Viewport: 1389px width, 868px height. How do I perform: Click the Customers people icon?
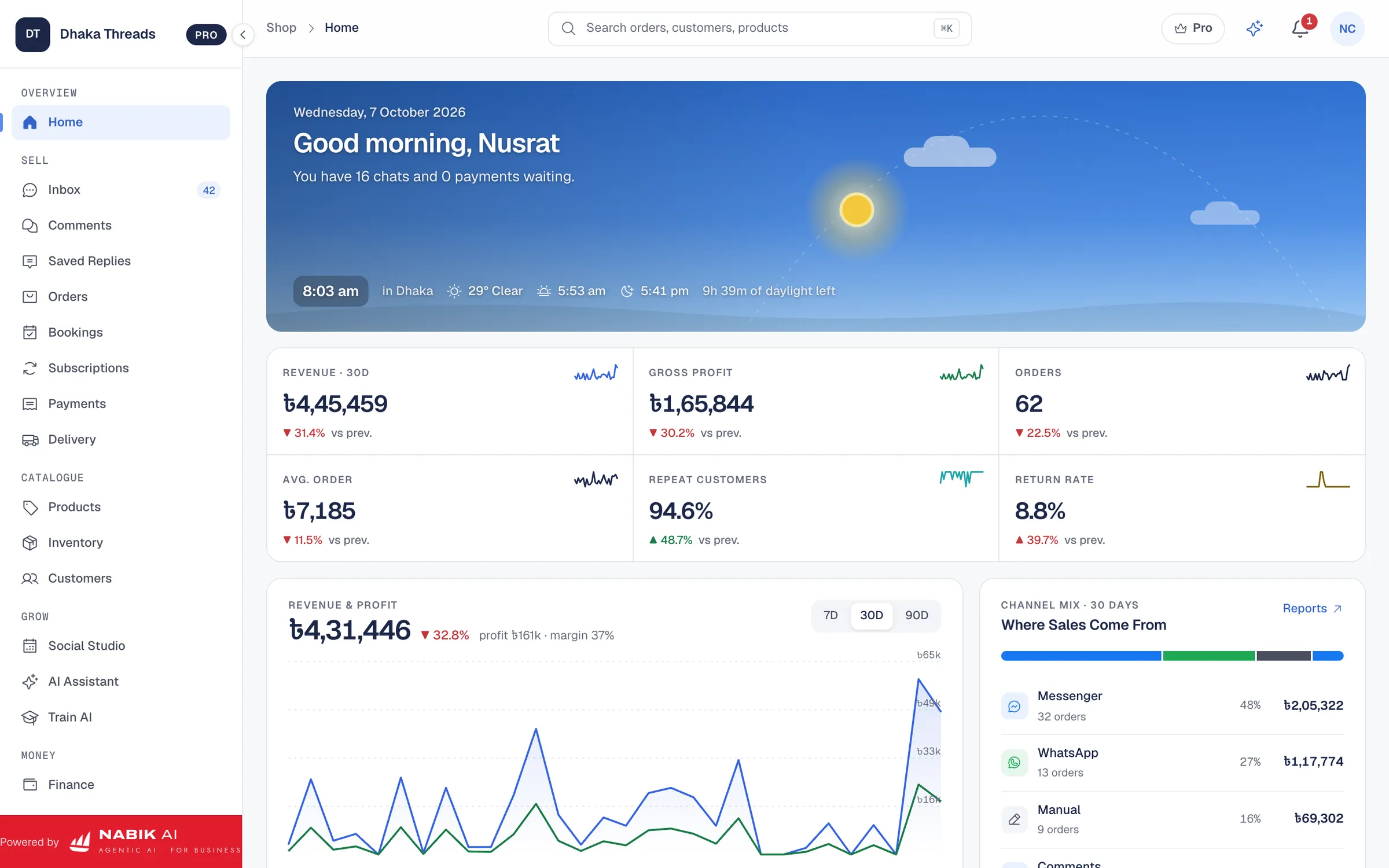click(x=30, y=579)
